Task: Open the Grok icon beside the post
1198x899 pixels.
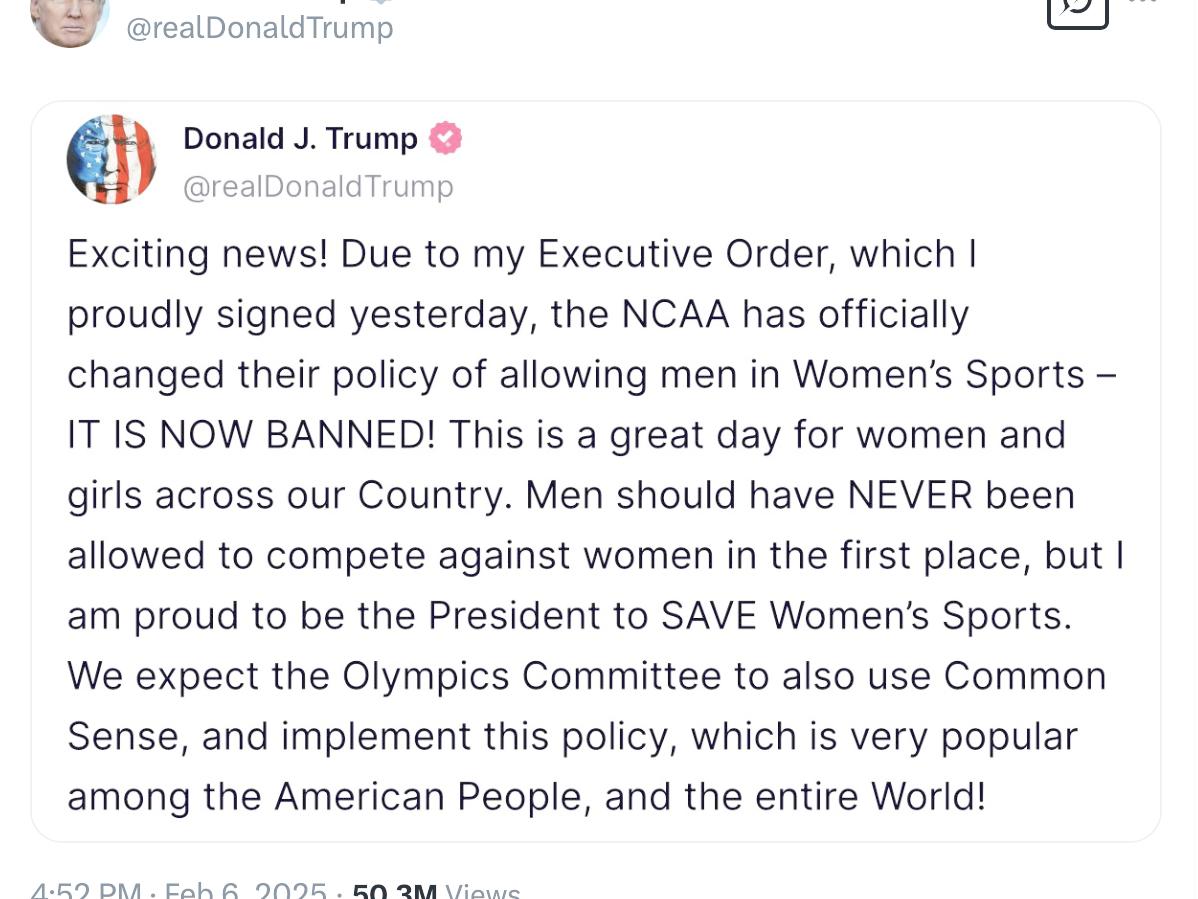Action: click(1077, 10)
